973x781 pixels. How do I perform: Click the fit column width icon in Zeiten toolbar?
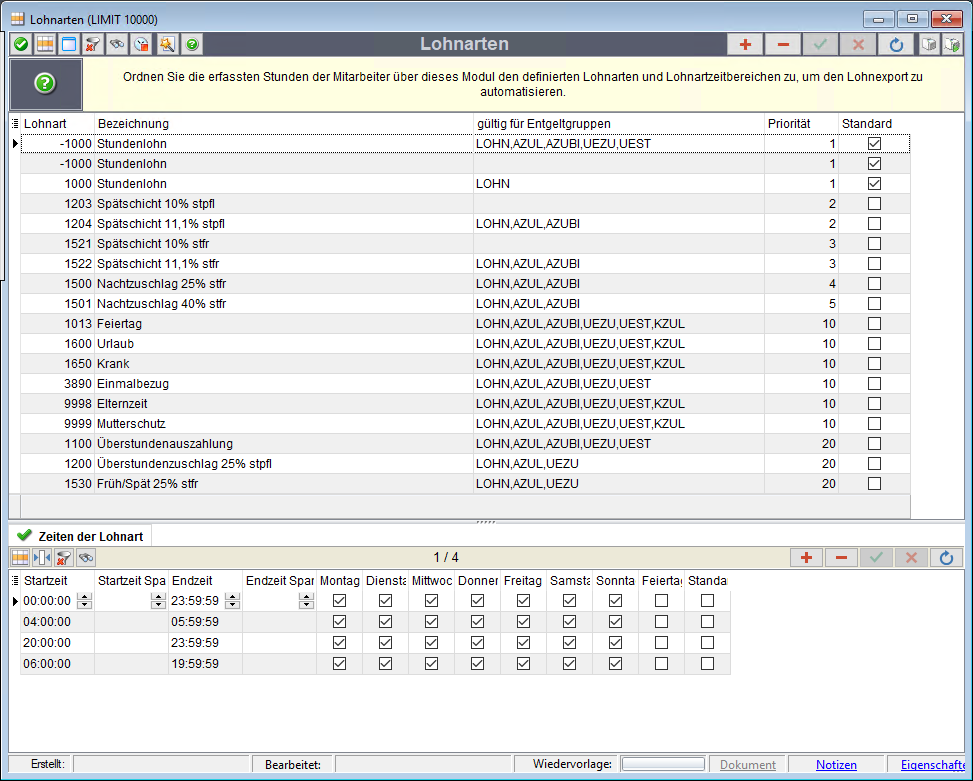click(42, 557)
